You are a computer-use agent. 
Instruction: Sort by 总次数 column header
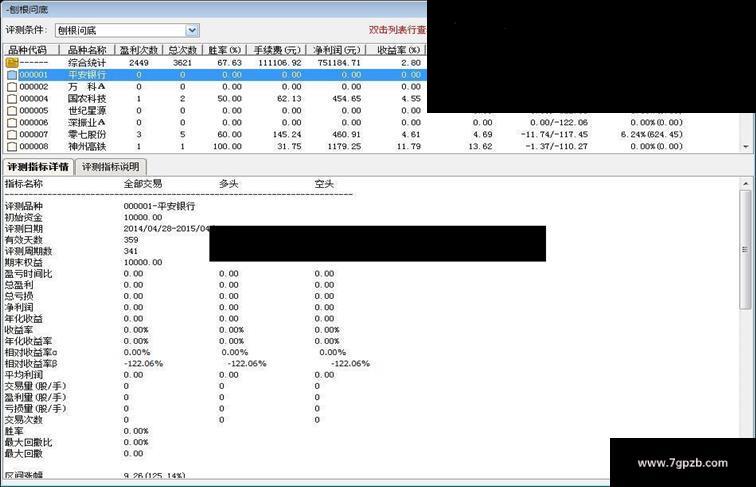tap(183, 50)
